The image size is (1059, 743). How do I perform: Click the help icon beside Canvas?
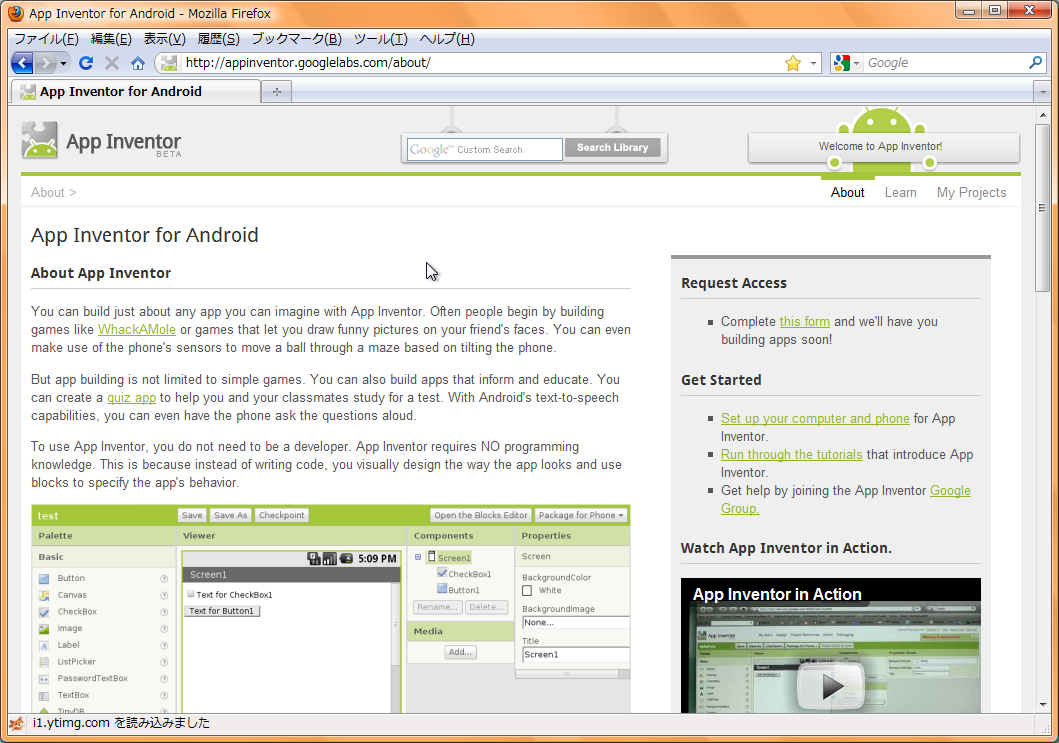tap(163, 595)
